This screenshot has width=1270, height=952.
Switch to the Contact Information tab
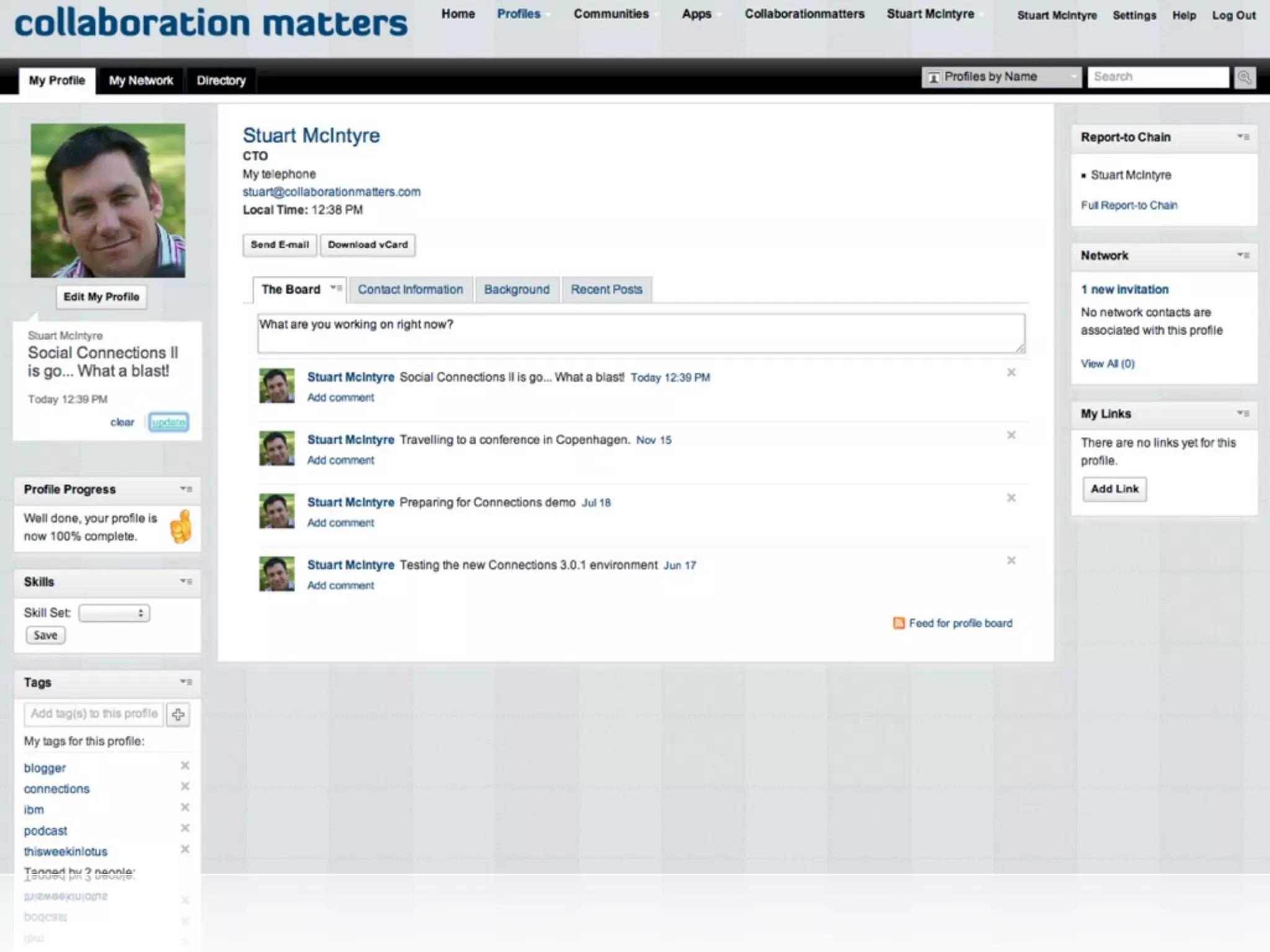coord(410,289)
